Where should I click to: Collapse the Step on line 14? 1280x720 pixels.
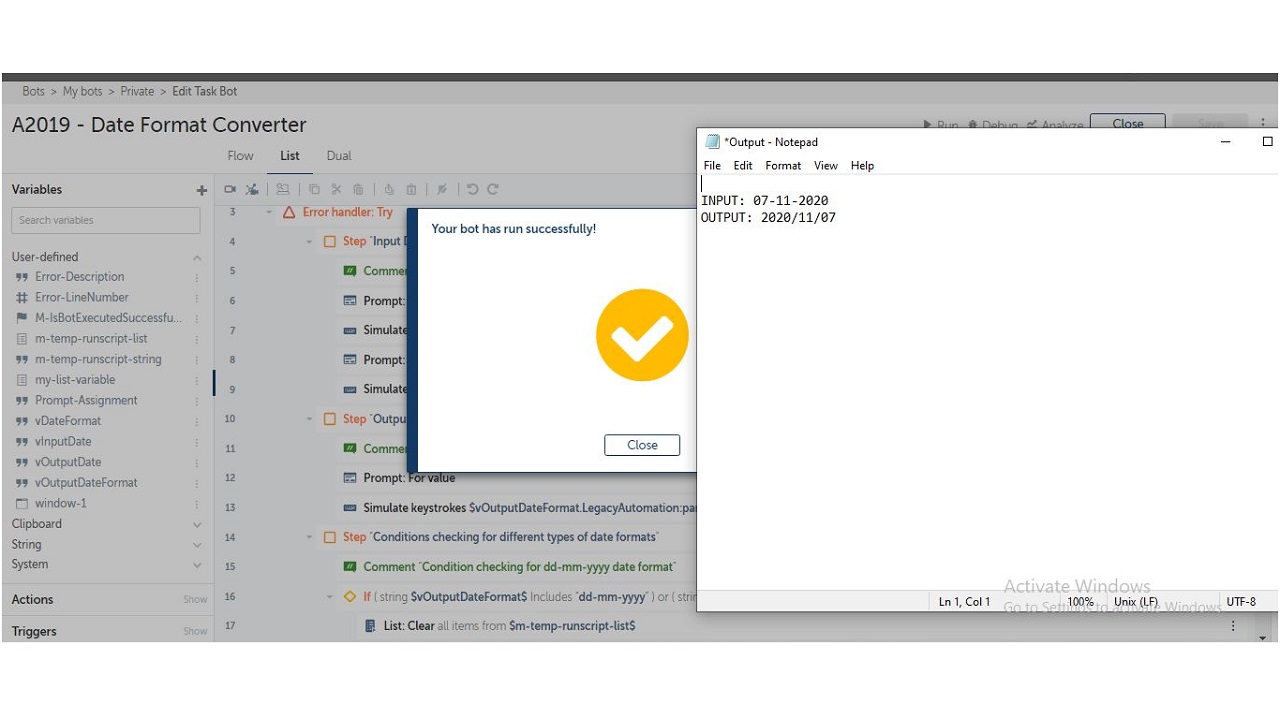[x=309, y=537]
